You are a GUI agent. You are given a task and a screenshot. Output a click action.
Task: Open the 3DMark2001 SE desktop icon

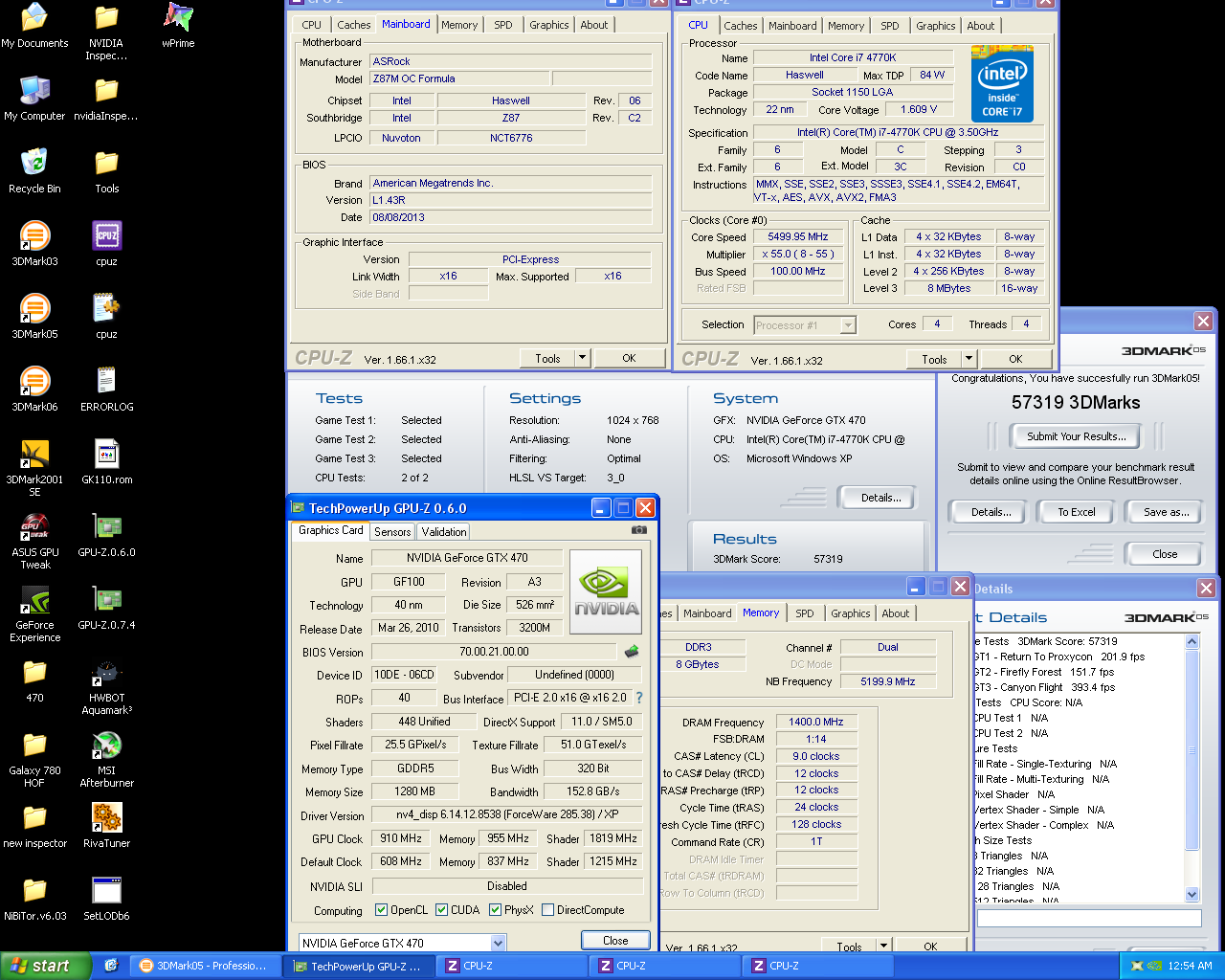coord(34,467)
